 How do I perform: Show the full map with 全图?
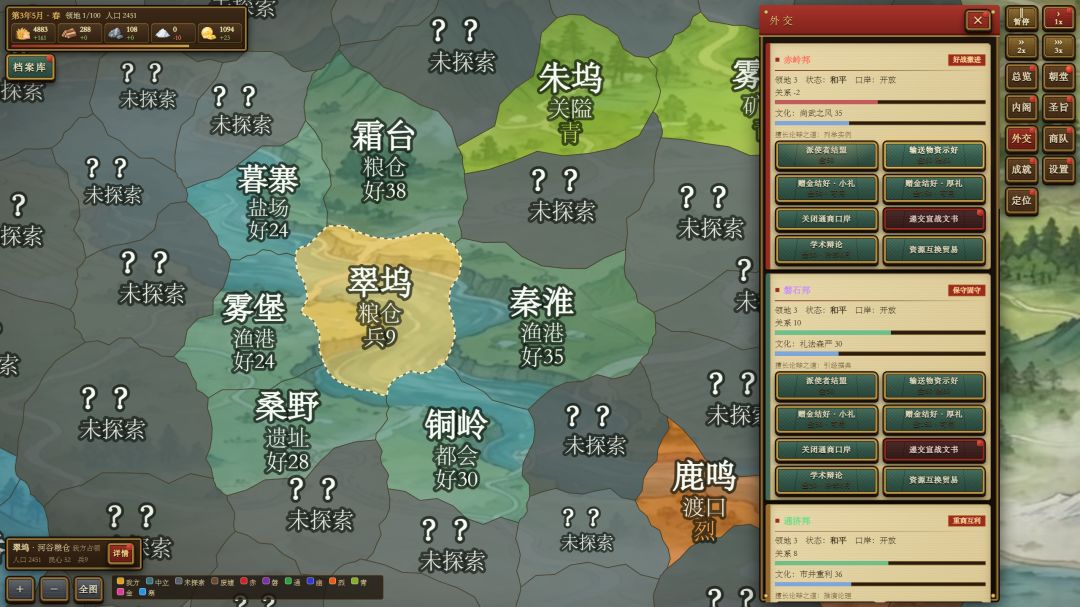coord(88,589)
